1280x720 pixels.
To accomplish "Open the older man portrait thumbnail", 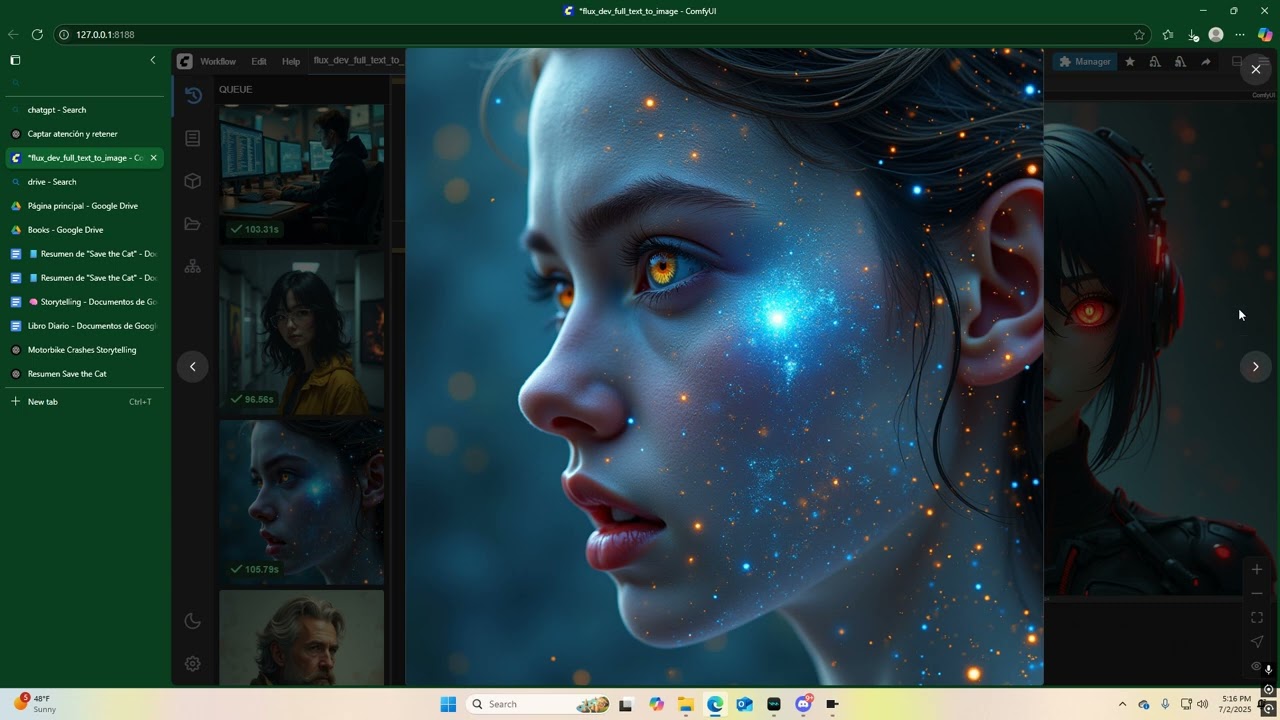I will click(301, 638).
